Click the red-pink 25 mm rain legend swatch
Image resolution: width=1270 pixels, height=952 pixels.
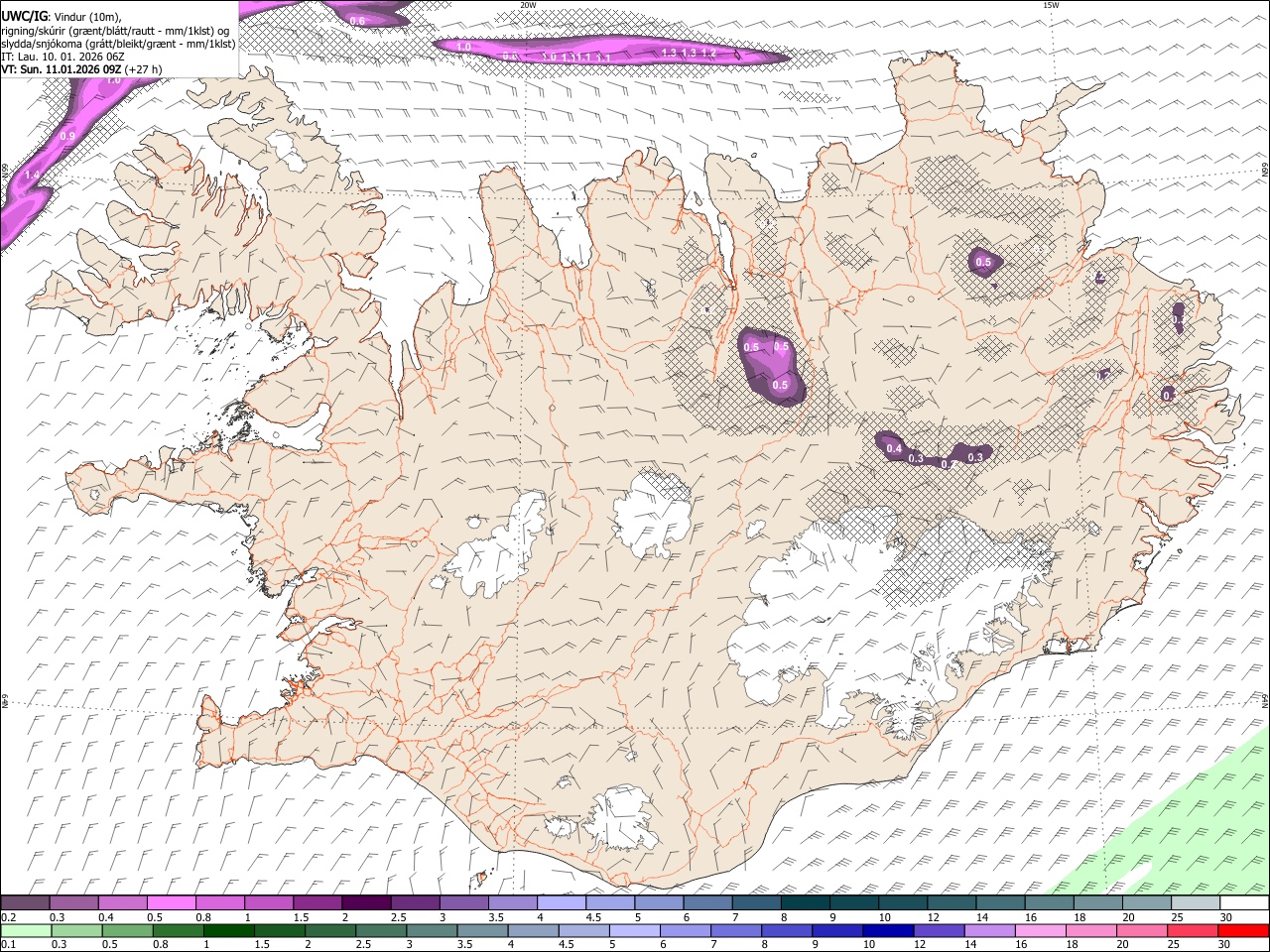(1193, 930)
